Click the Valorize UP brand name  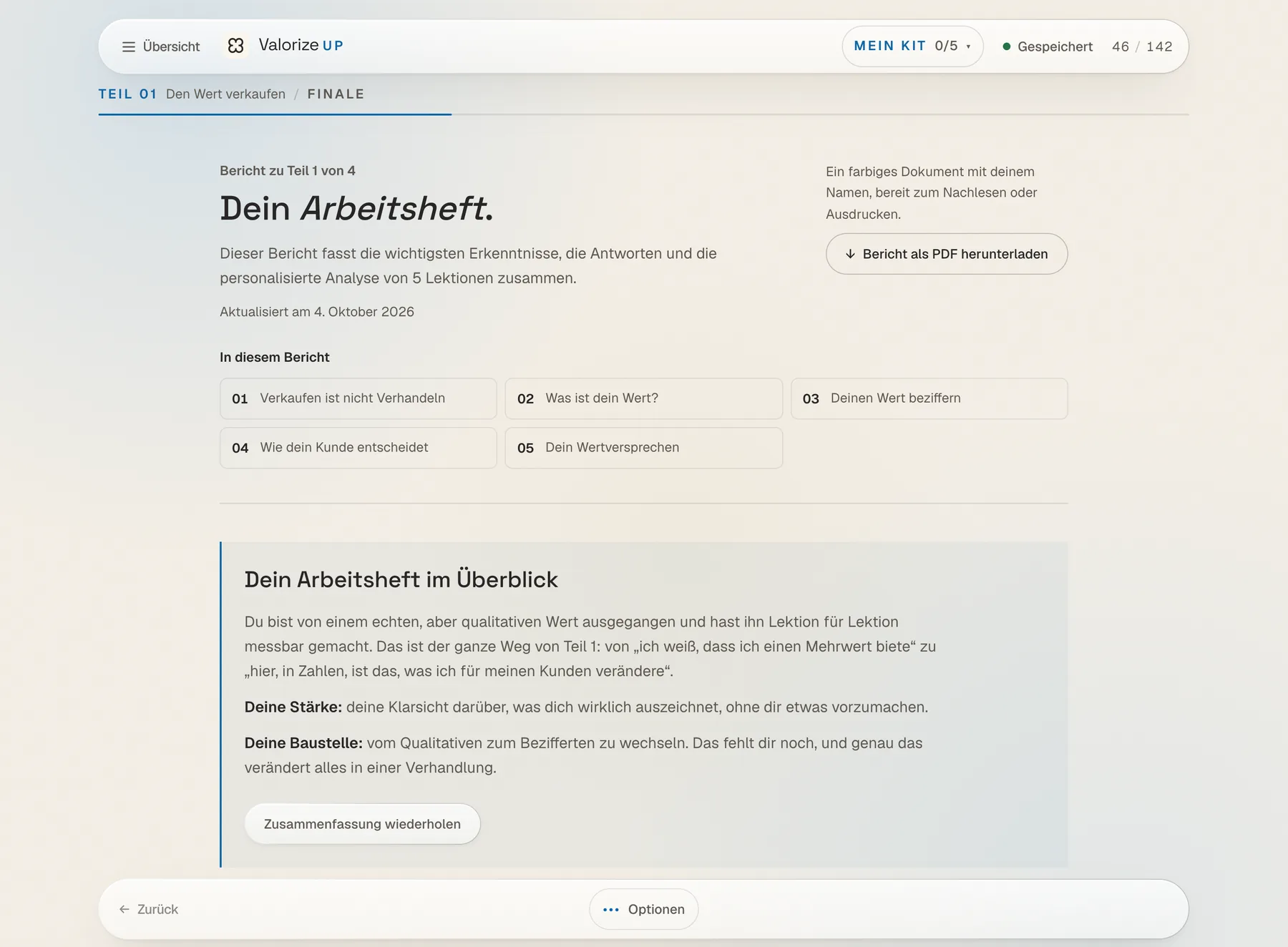click(301, 45)
